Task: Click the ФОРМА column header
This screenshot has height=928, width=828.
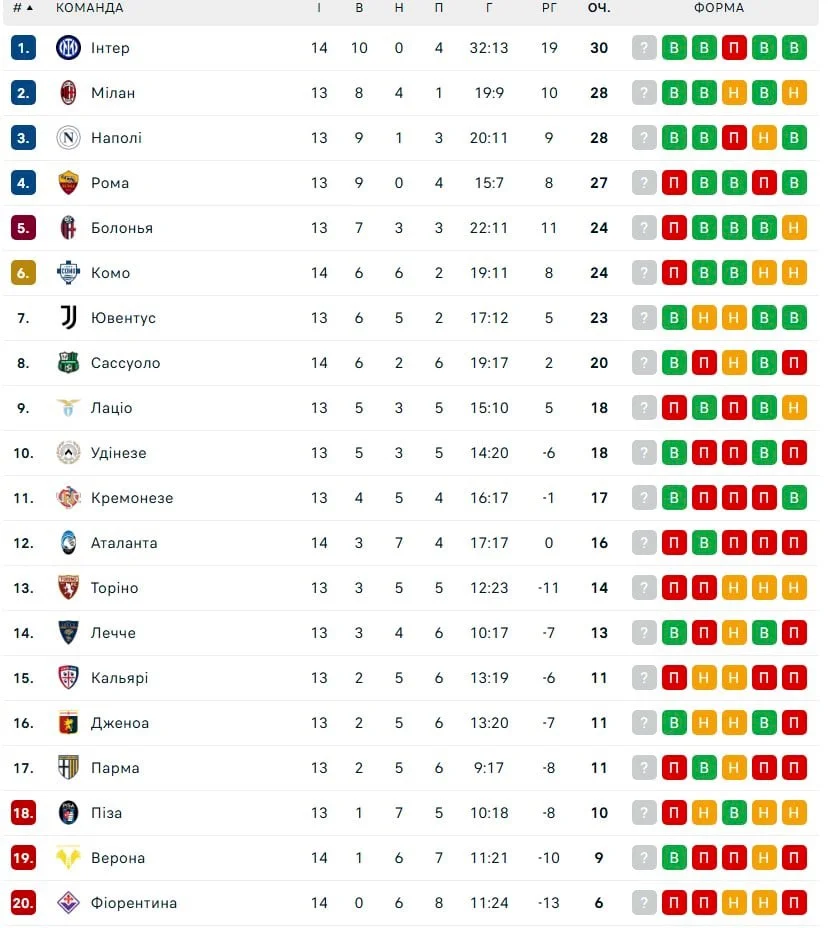Action: [x=719, y=8]
